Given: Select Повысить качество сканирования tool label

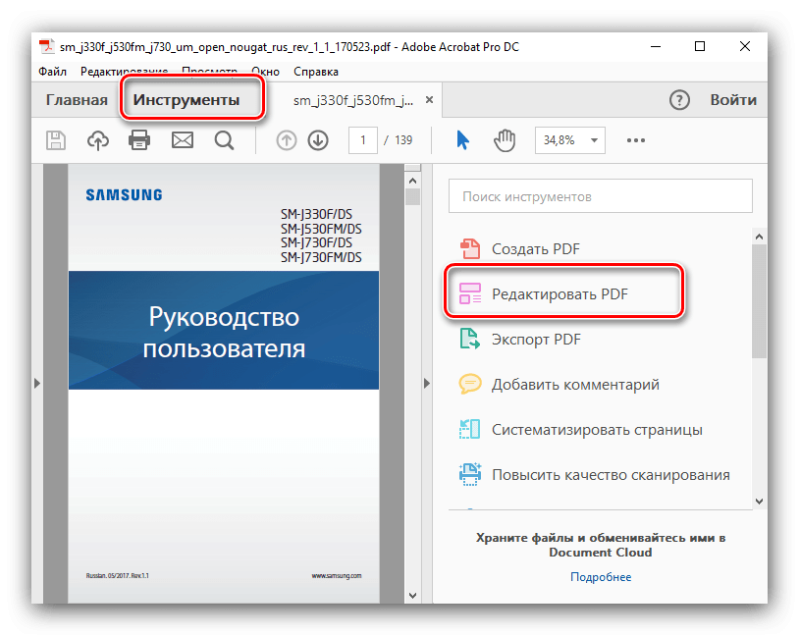Looking at the screenshot, I should pyautogui.click(x=611, y=475).
